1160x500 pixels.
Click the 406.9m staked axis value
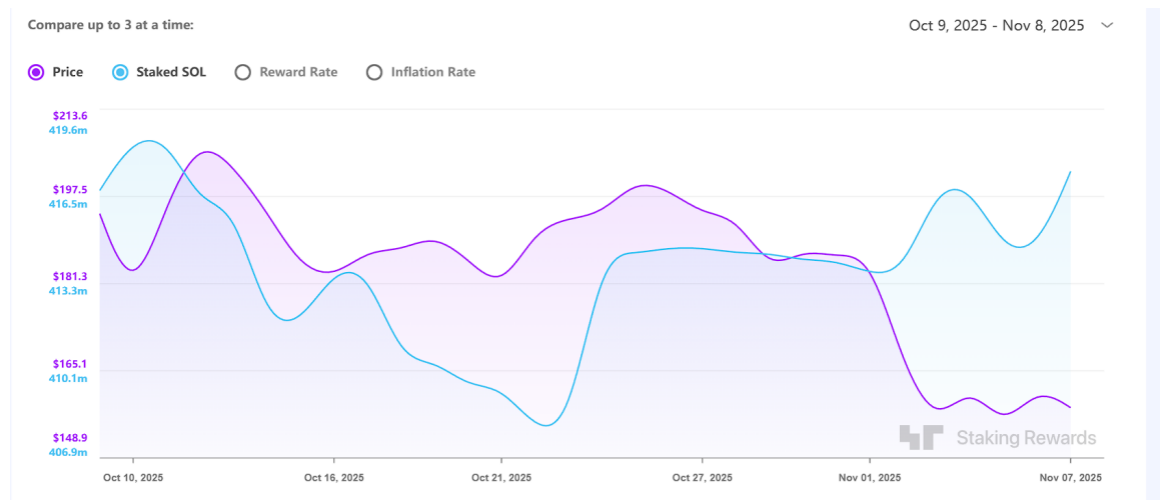tap(68, 452)
